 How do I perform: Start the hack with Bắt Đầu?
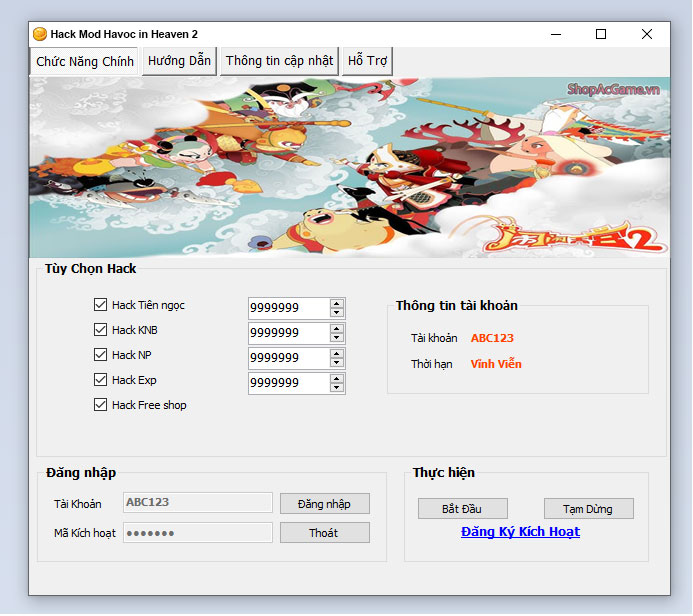[x=463, y=509]
